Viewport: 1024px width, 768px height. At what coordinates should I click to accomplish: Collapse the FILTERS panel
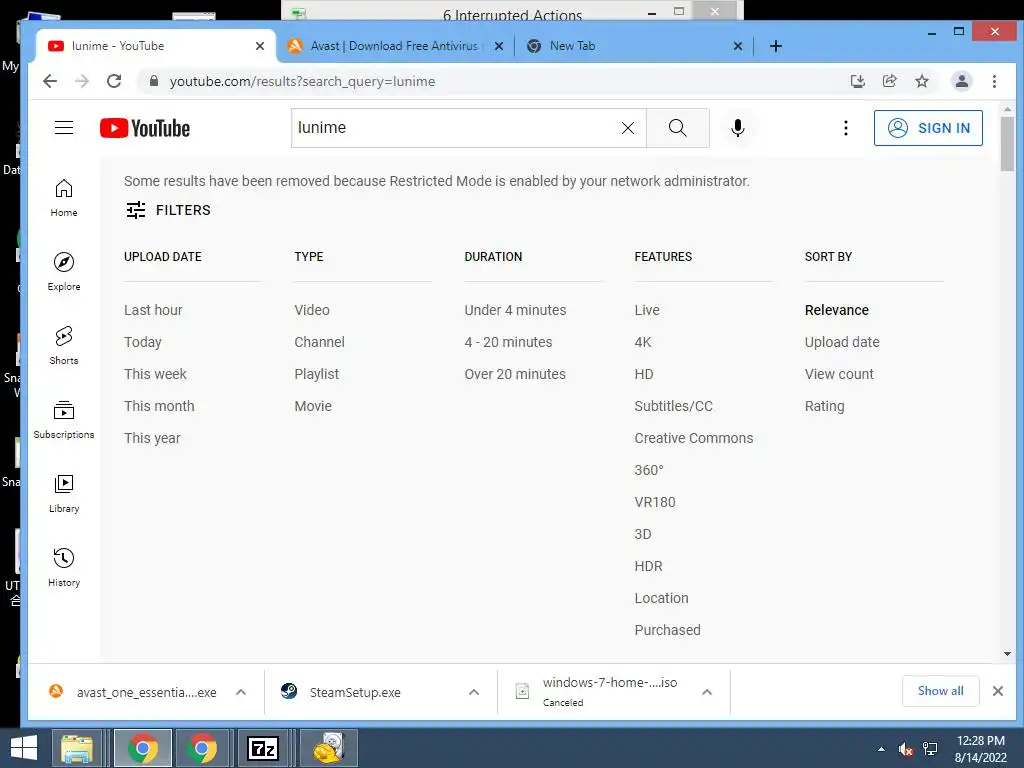[168, 210]
